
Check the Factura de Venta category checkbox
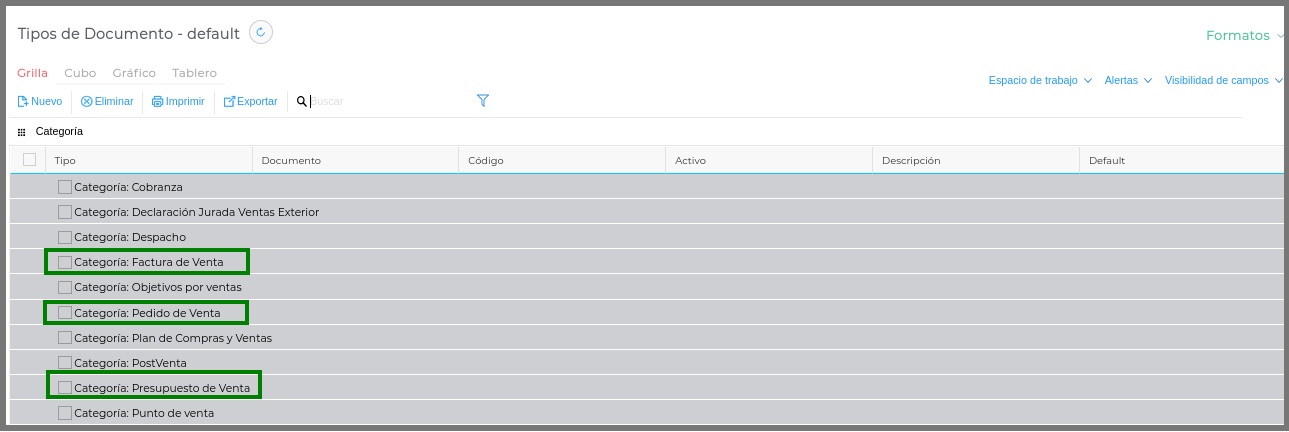point(65,262)
